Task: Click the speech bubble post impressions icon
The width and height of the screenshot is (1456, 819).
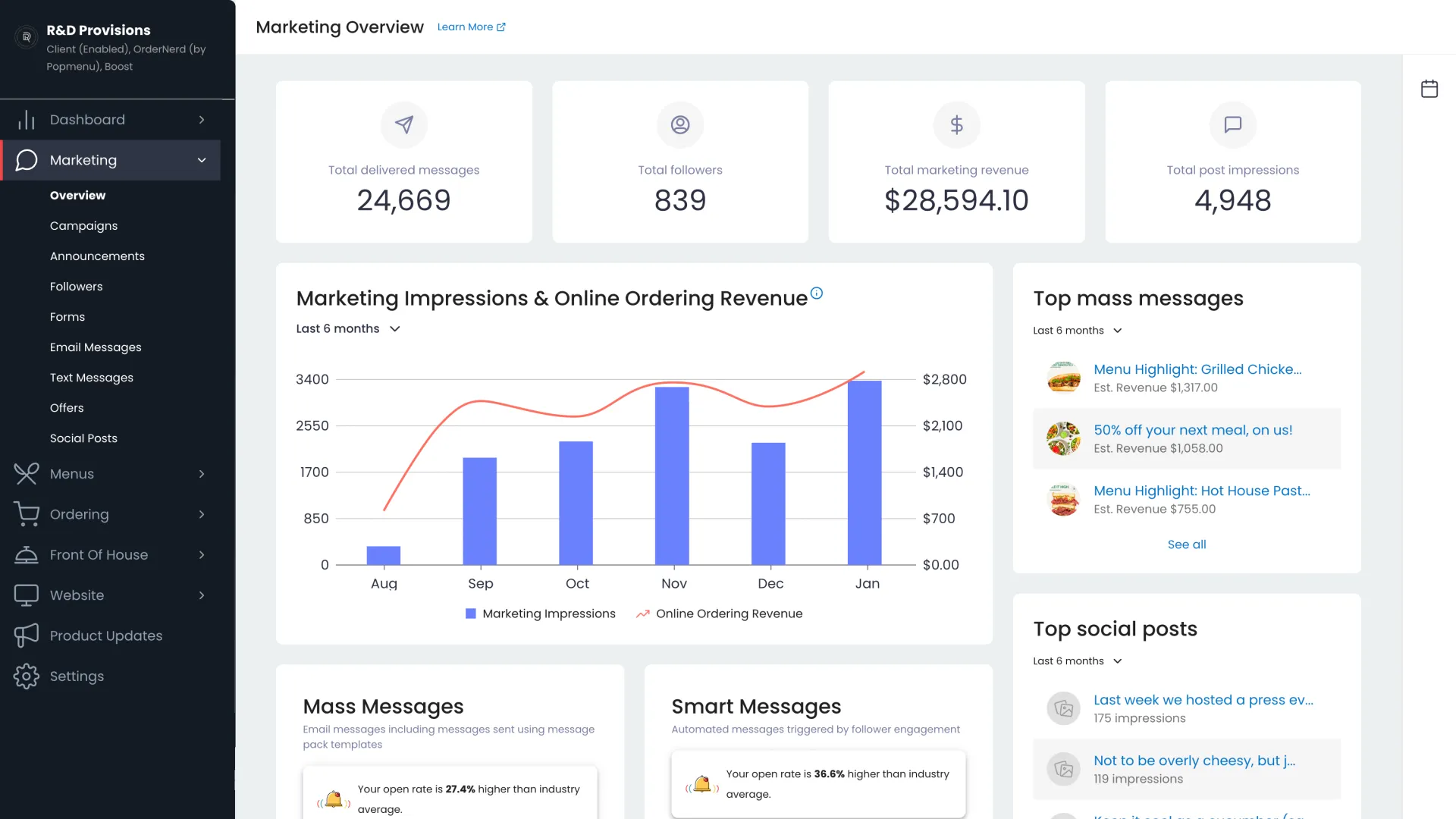Action: coord(1232,124)
